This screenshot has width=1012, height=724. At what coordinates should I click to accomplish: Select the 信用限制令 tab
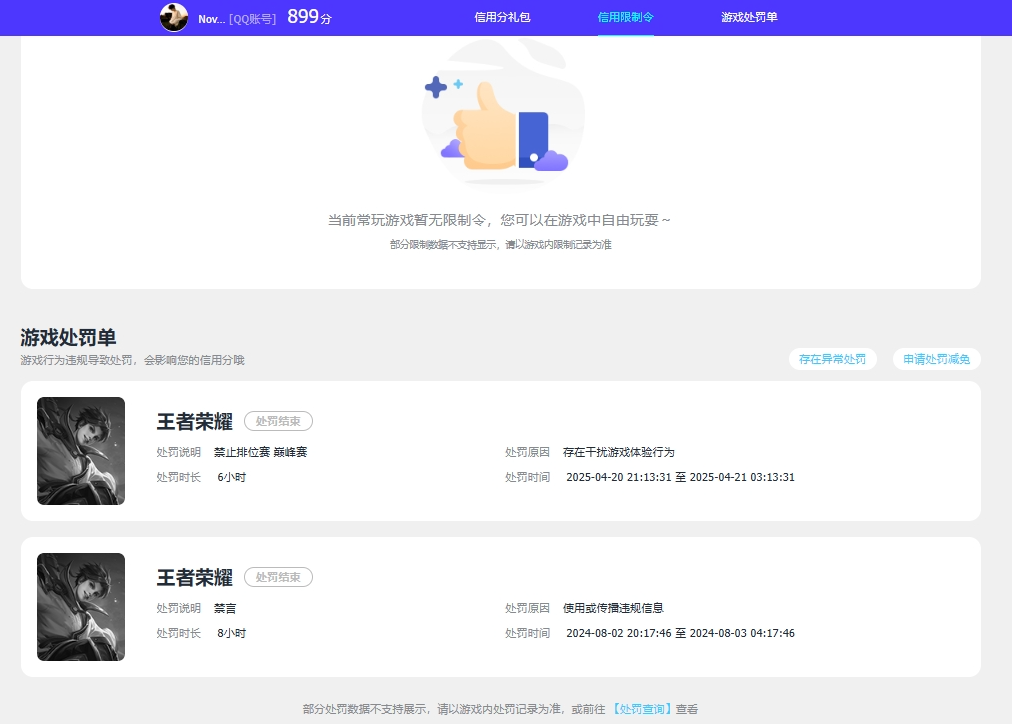point(625,17)
